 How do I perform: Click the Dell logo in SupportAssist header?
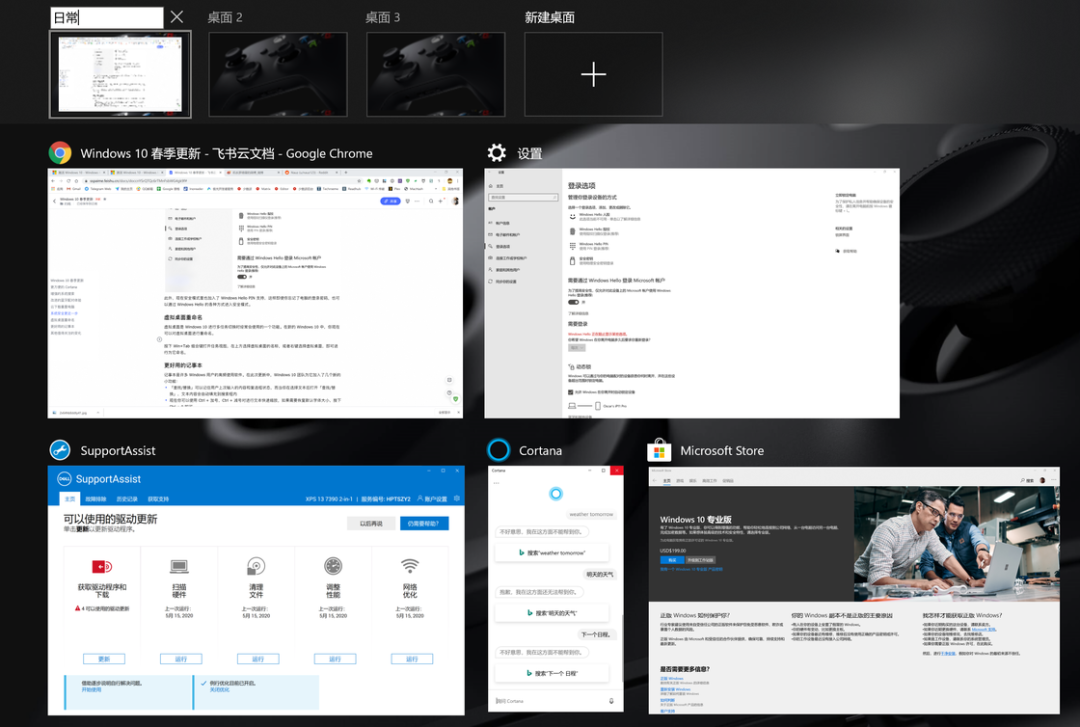point(64,479)
